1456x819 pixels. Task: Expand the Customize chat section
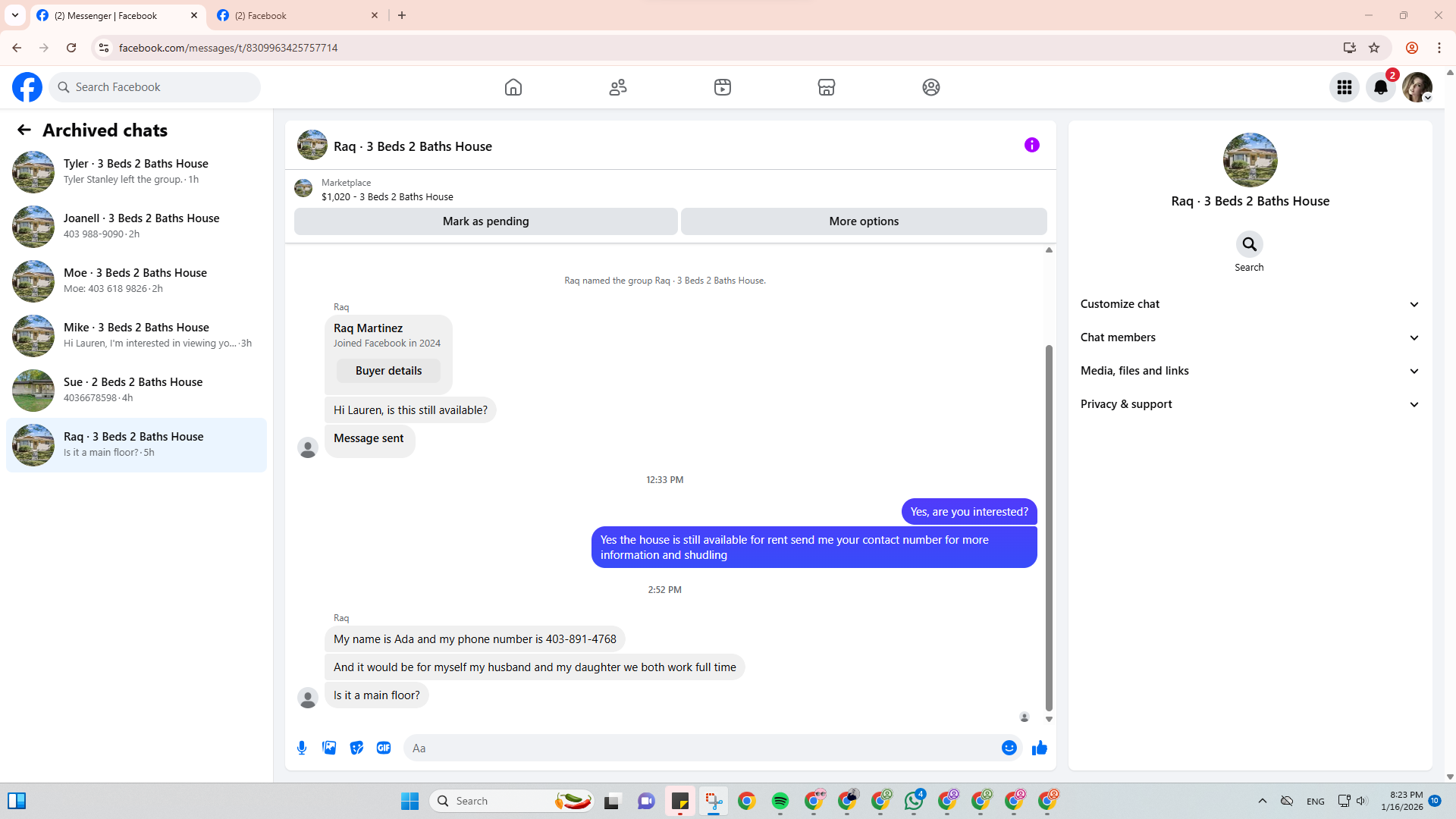[1249, 304]
